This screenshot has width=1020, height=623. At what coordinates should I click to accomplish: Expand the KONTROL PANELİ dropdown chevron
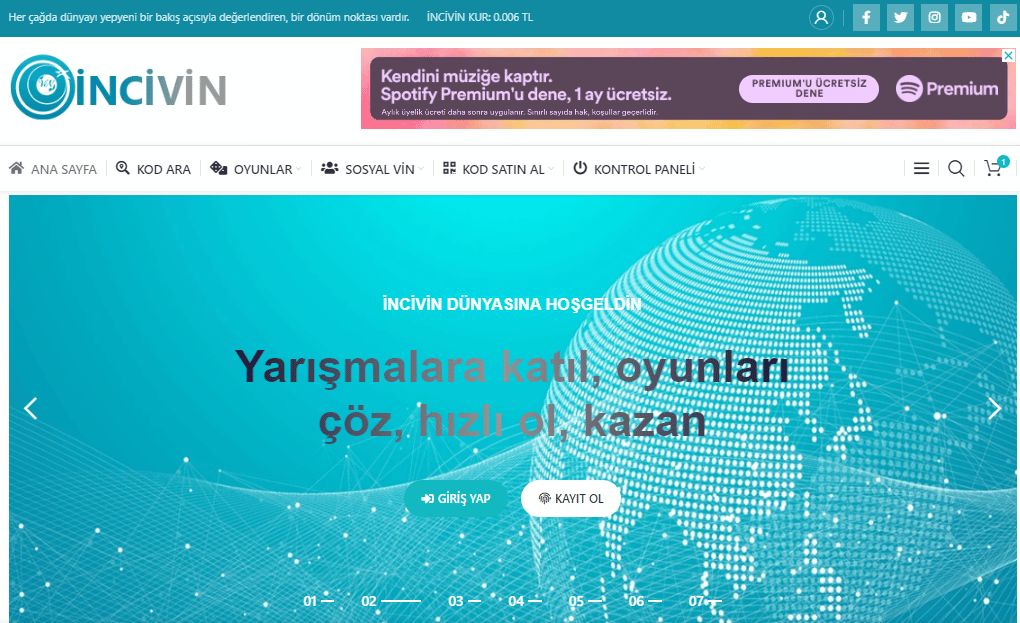click(x=702, y=169)
